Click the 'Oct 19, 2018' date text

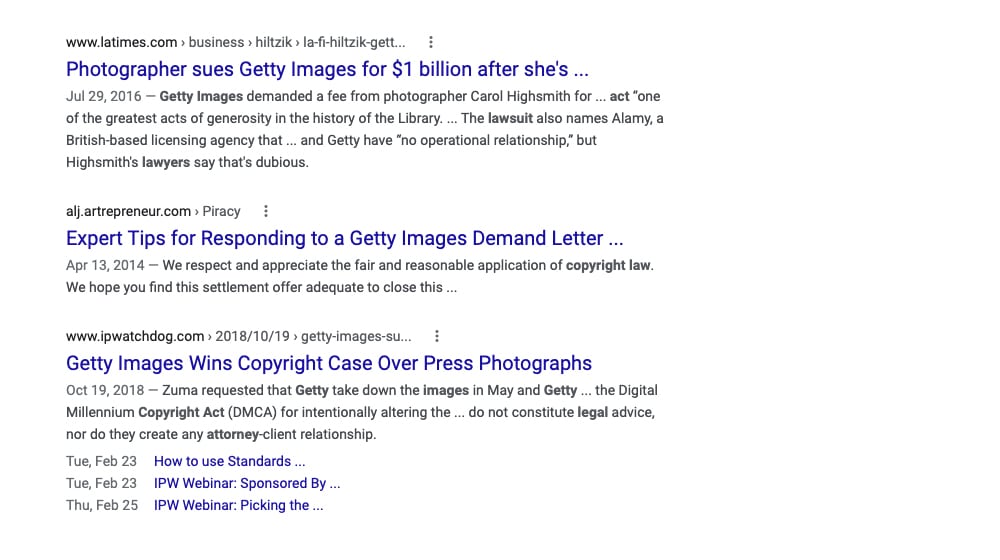pyautogui.click(x=105, y=390)
